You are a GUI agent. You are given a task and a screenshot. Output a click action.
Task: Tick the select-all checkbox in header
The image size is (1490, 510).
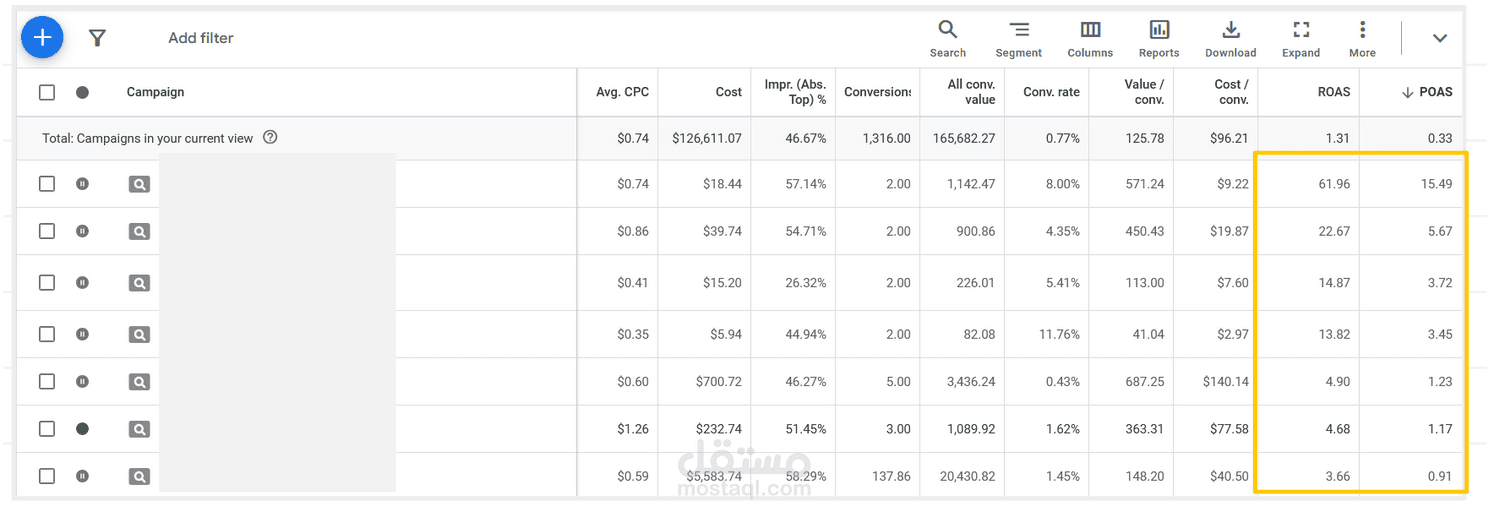[x=47, y=92]
